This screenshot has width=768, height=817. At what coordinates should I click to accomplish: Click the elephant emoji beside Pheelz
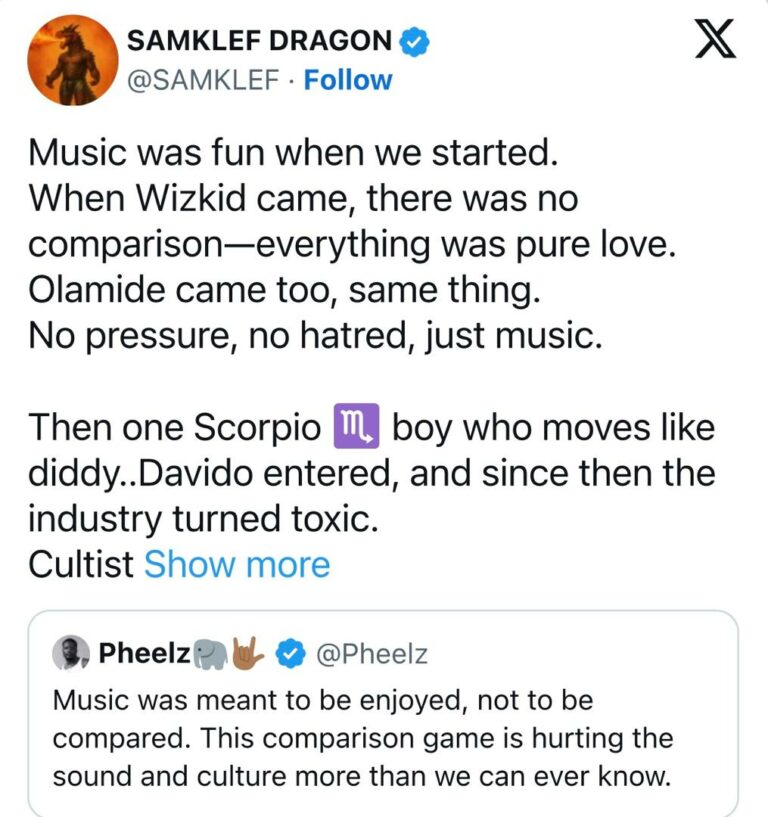point(210,653)
